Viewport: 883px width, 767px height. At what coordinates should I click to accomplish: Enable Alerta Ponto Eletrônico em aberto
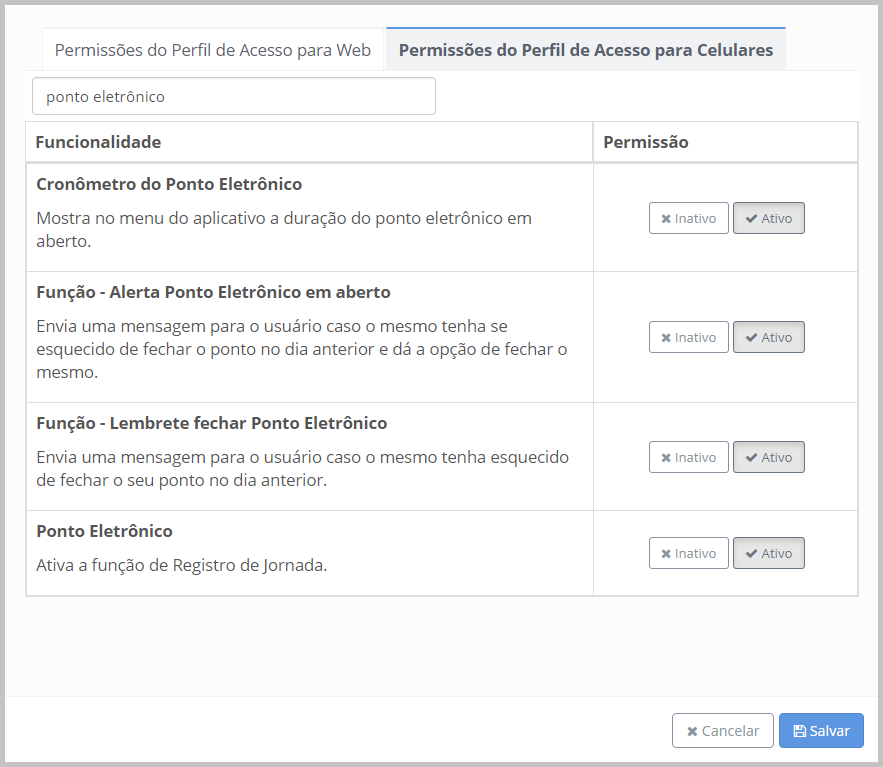(x=768, y=337)
